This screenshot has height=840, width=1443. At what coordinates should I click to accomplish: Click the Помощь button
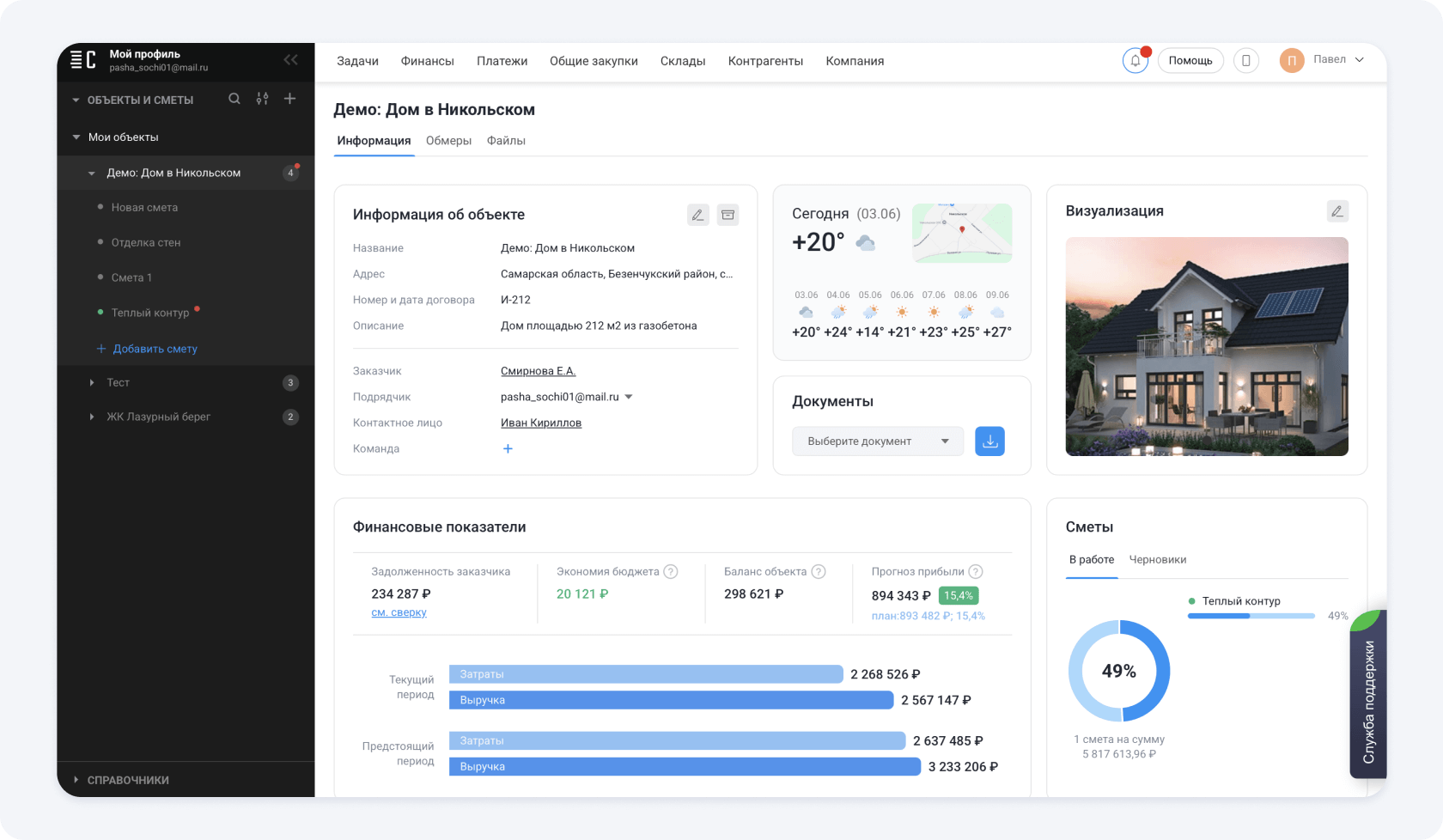[1190, 61]
